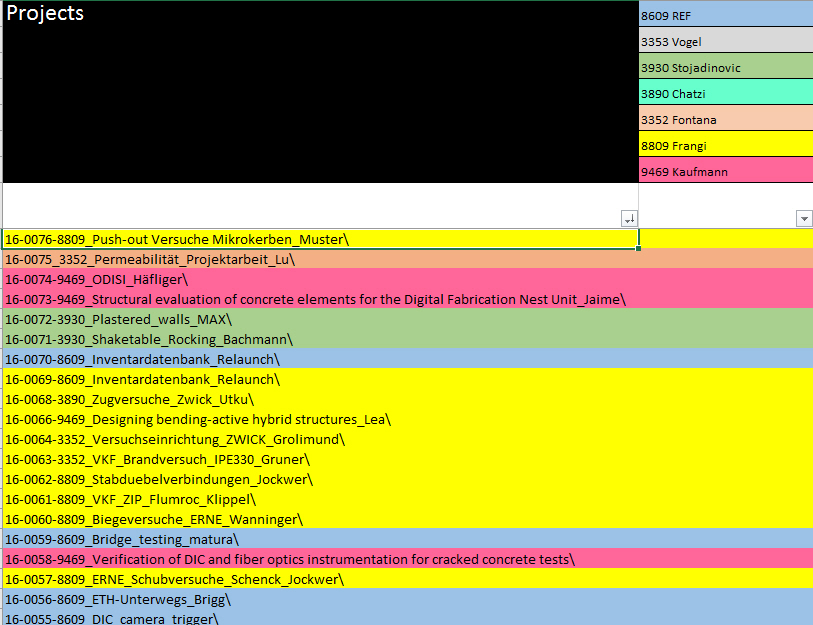Select cell 16-0061-8809 VKF ZIP Flumroc
The image size is (813, 625).
click(x=320, y=499)
